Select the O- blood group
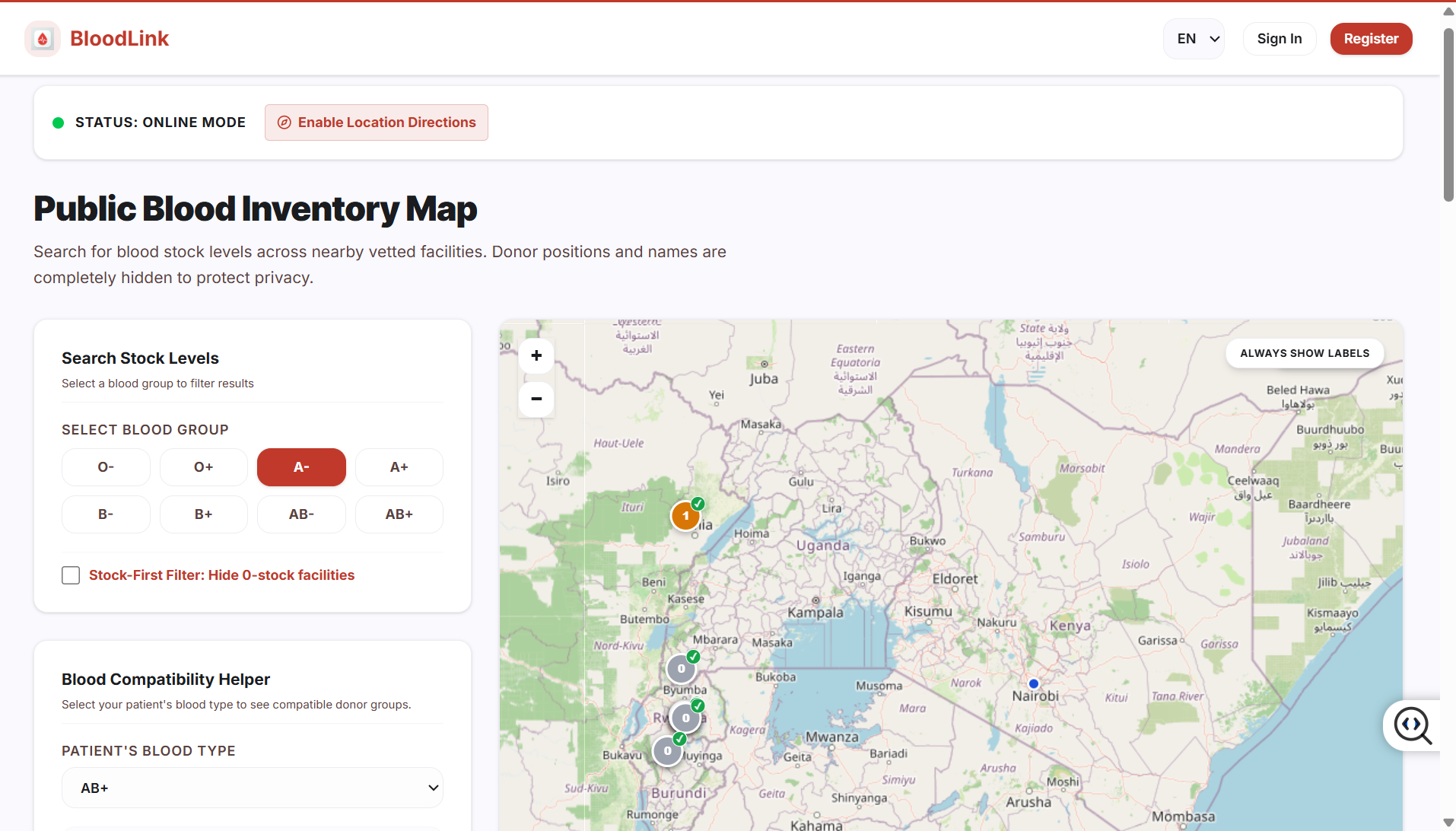The width and height of the screenshot is (1456, 831). (106, 467)
